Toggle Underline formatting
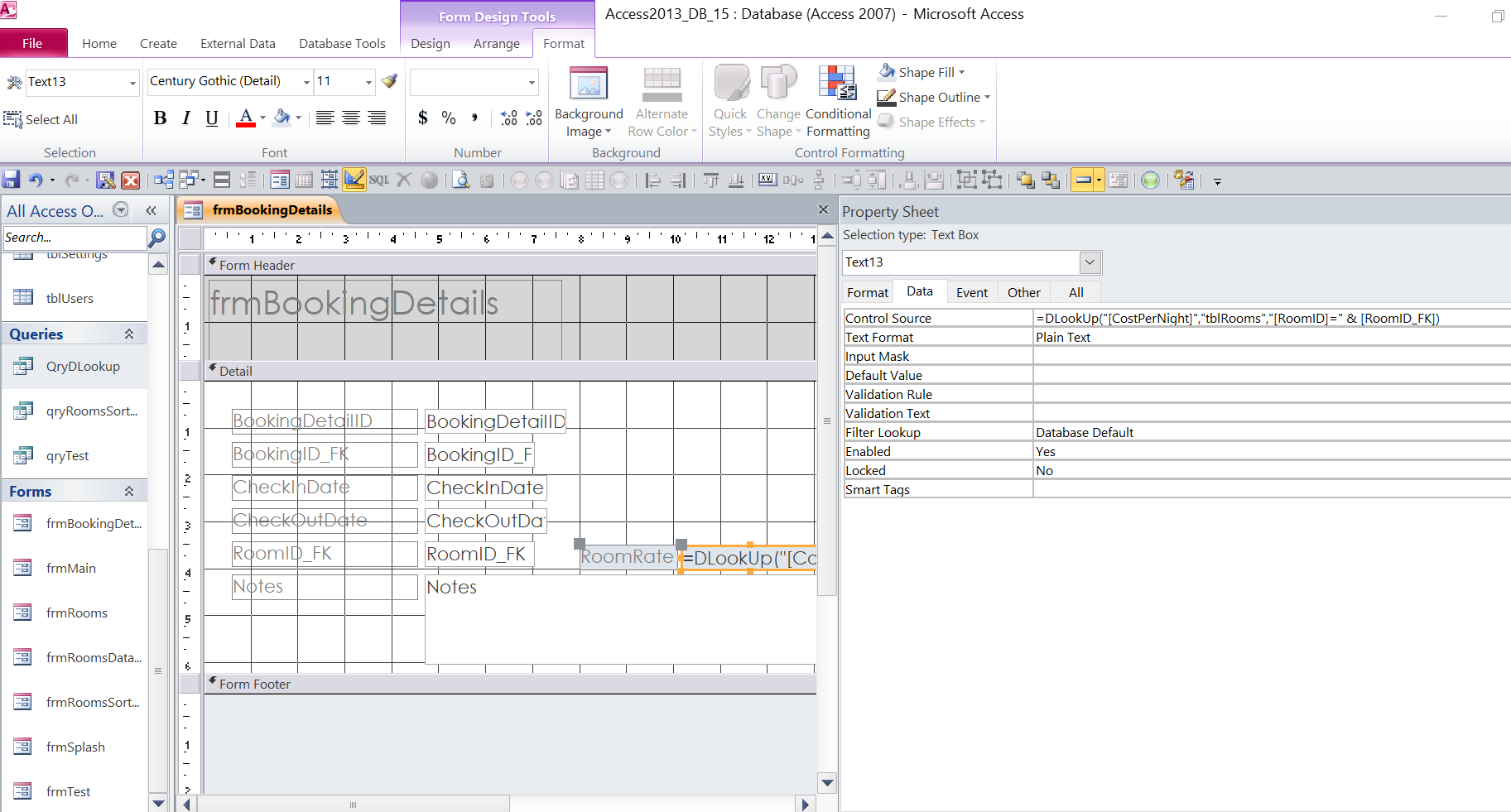The image size is (1511, 812). (x=212, y=118)
